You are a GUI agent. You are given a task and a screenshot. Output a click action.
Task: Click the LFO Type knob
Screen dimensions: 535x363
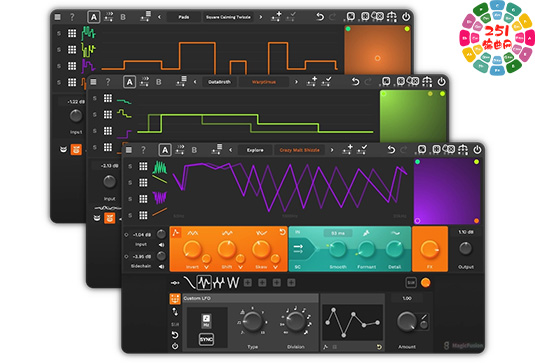click(252, 322)
